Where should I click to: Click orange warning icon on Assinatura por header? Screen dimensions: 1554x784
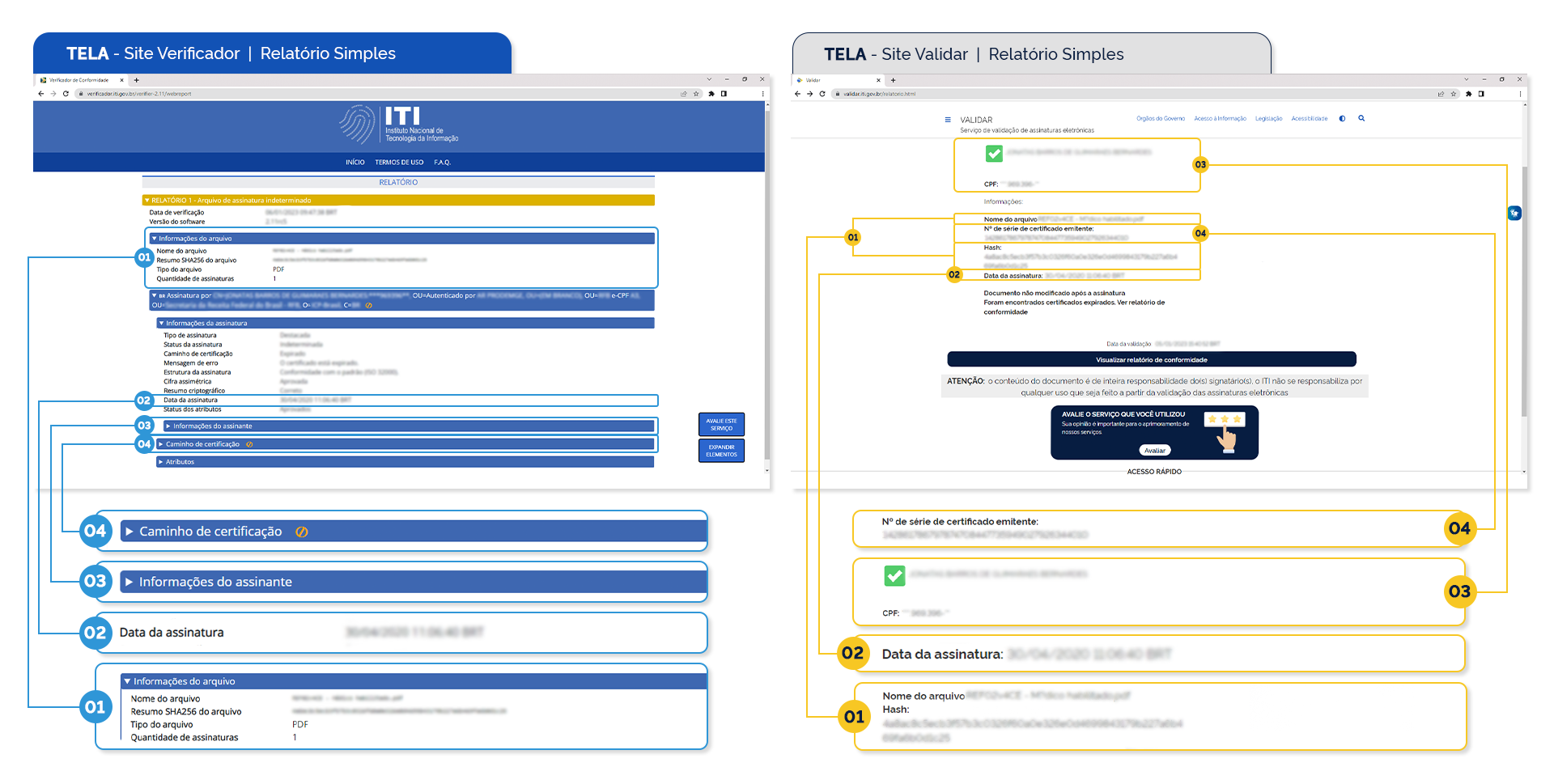(369, 305)
